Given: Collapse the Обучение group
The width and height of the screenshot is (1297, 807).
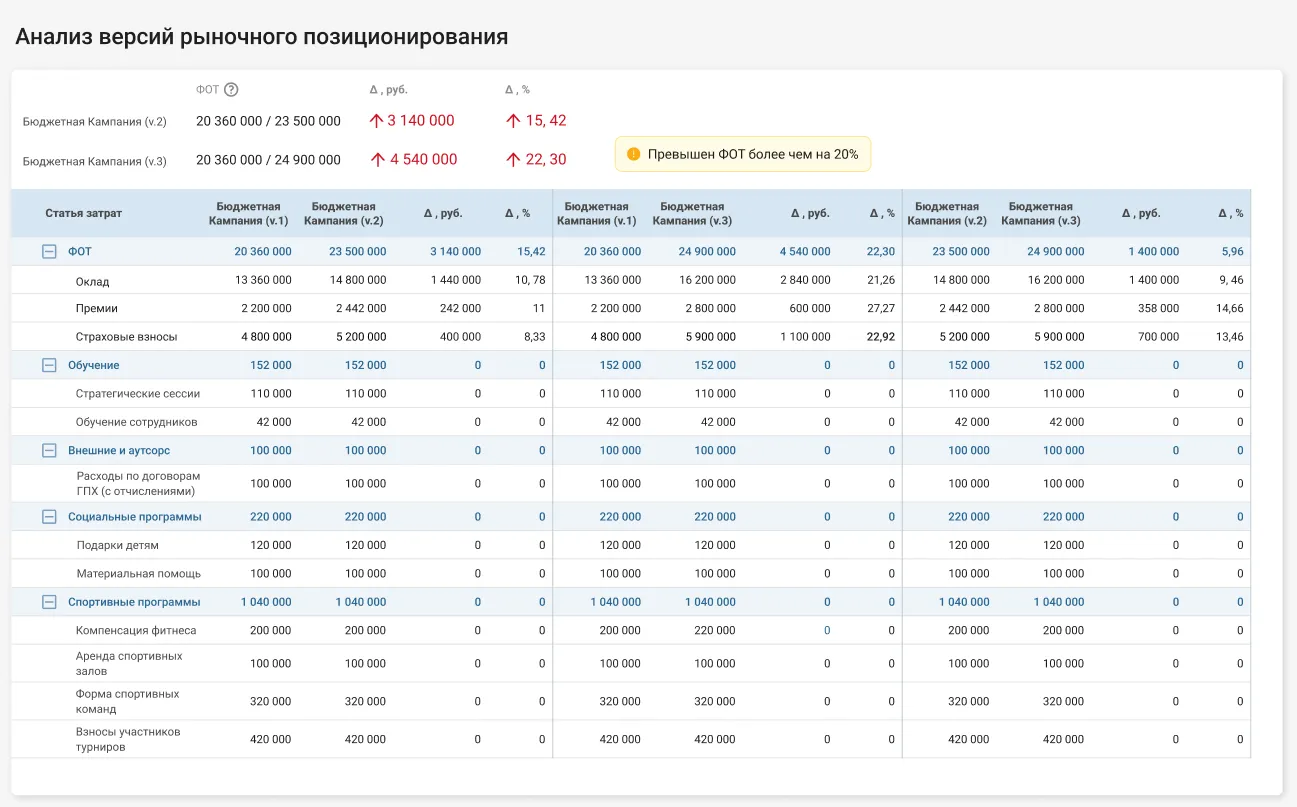Looking at the screenshot, I should click(x=49, y=366).
